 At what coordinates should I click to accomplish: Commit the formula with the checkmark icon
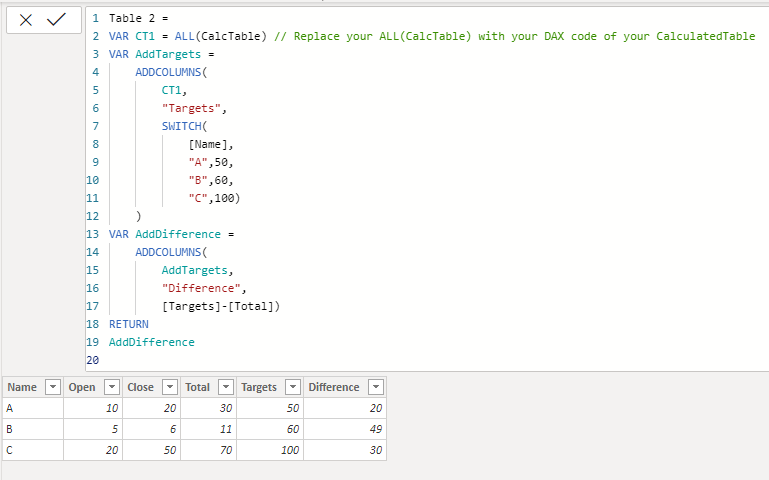[x=56, y=20]
